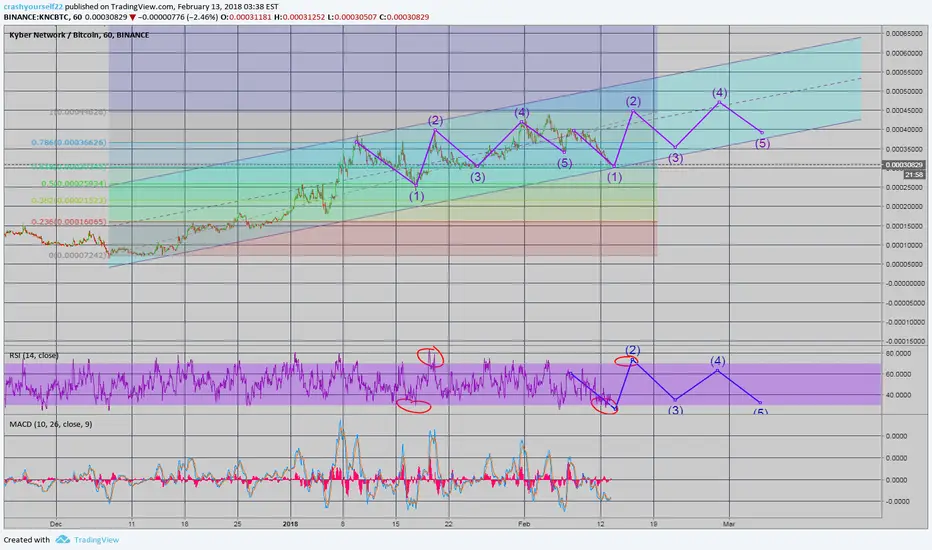
Task: Click the change value −0.00000776 (−2.46%)
Action: [178, 17]
